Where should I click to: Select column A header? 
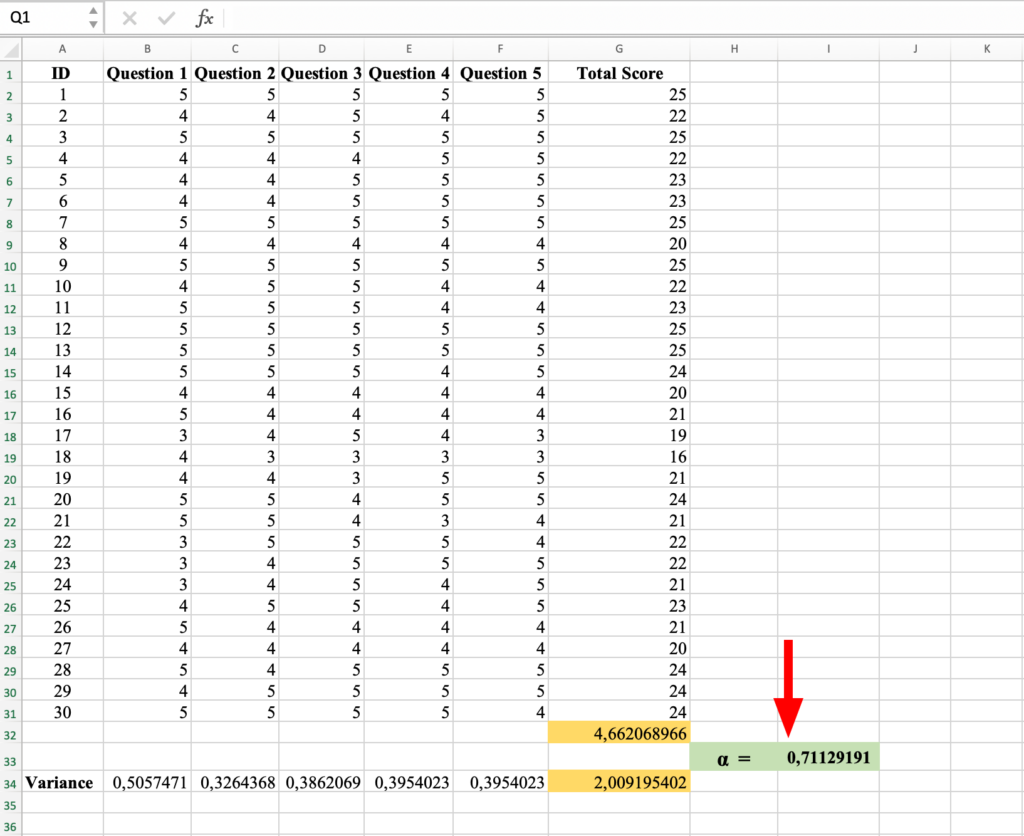62,49
